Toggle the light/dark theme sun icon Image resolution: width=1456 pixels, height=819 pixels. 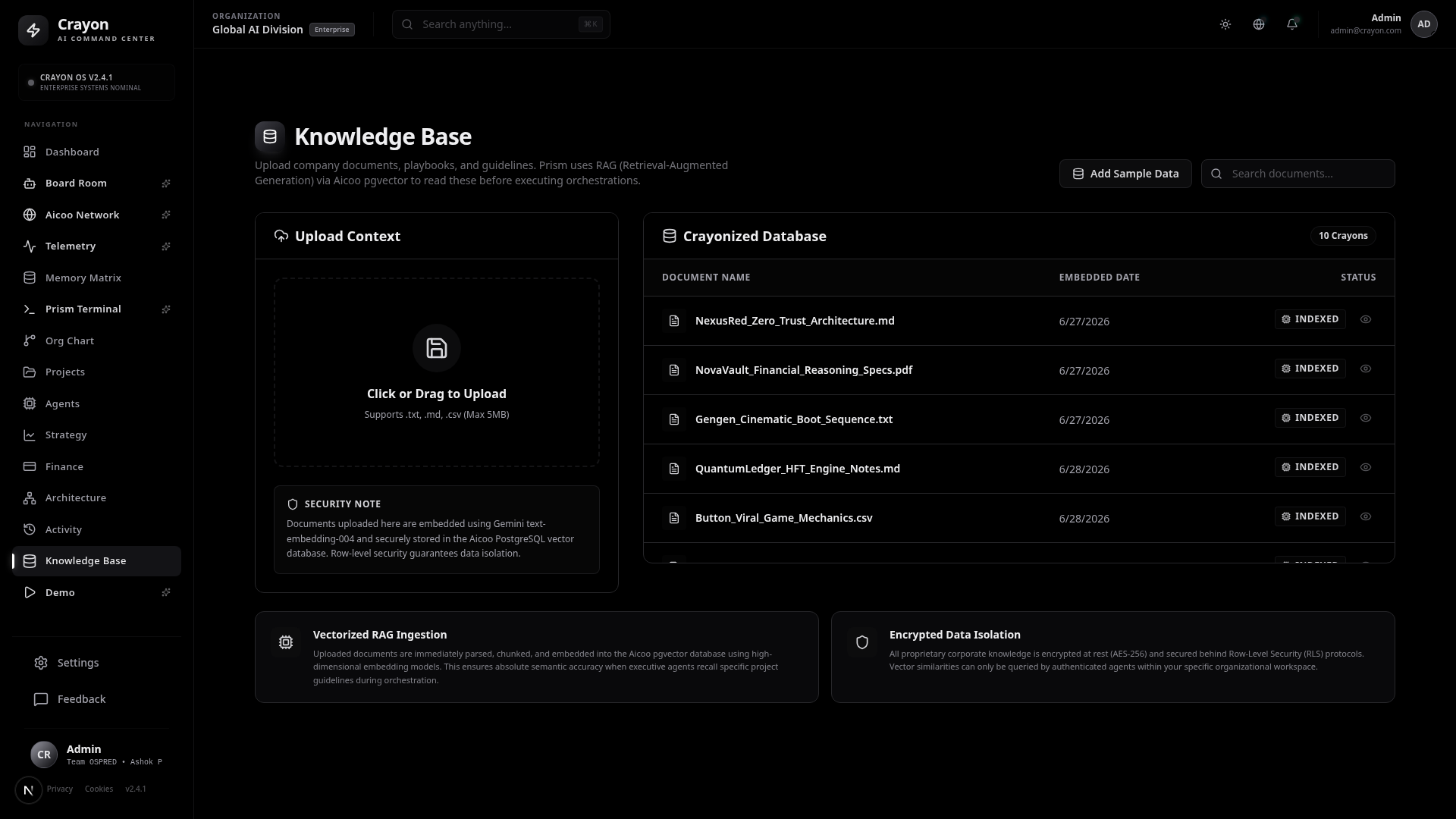click(1225, 24)
